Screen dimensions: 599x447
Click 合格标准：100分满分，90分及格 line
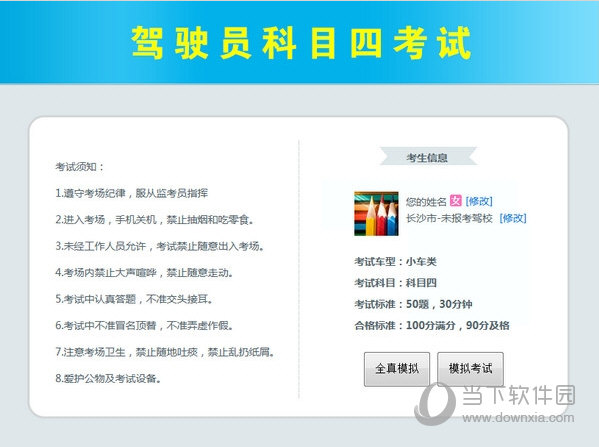(x=432, y=325)
